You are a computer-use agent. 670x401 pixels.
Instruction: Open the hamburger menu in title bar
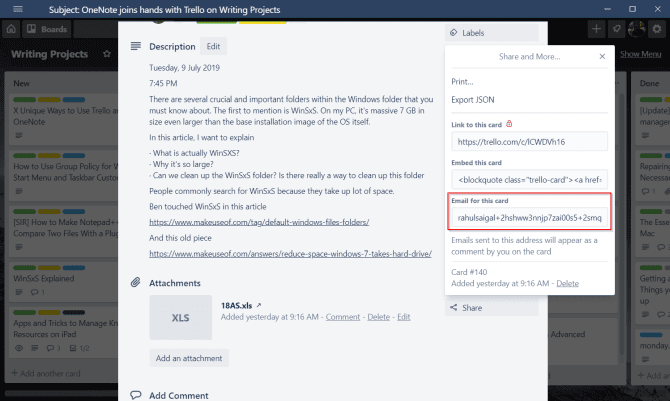[x=18, y=9]
